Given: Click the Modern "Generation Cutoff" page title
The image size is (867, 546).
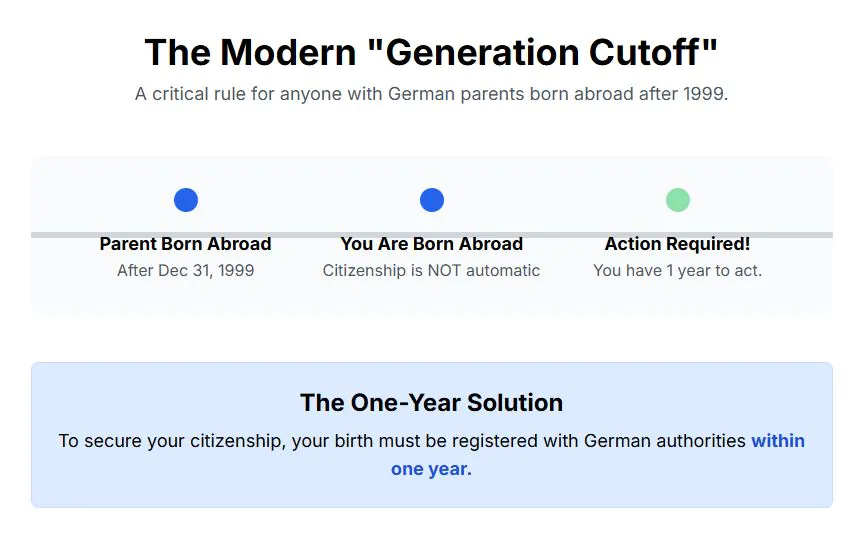Looking at the screenshot, I should click(x=432, y=52).
